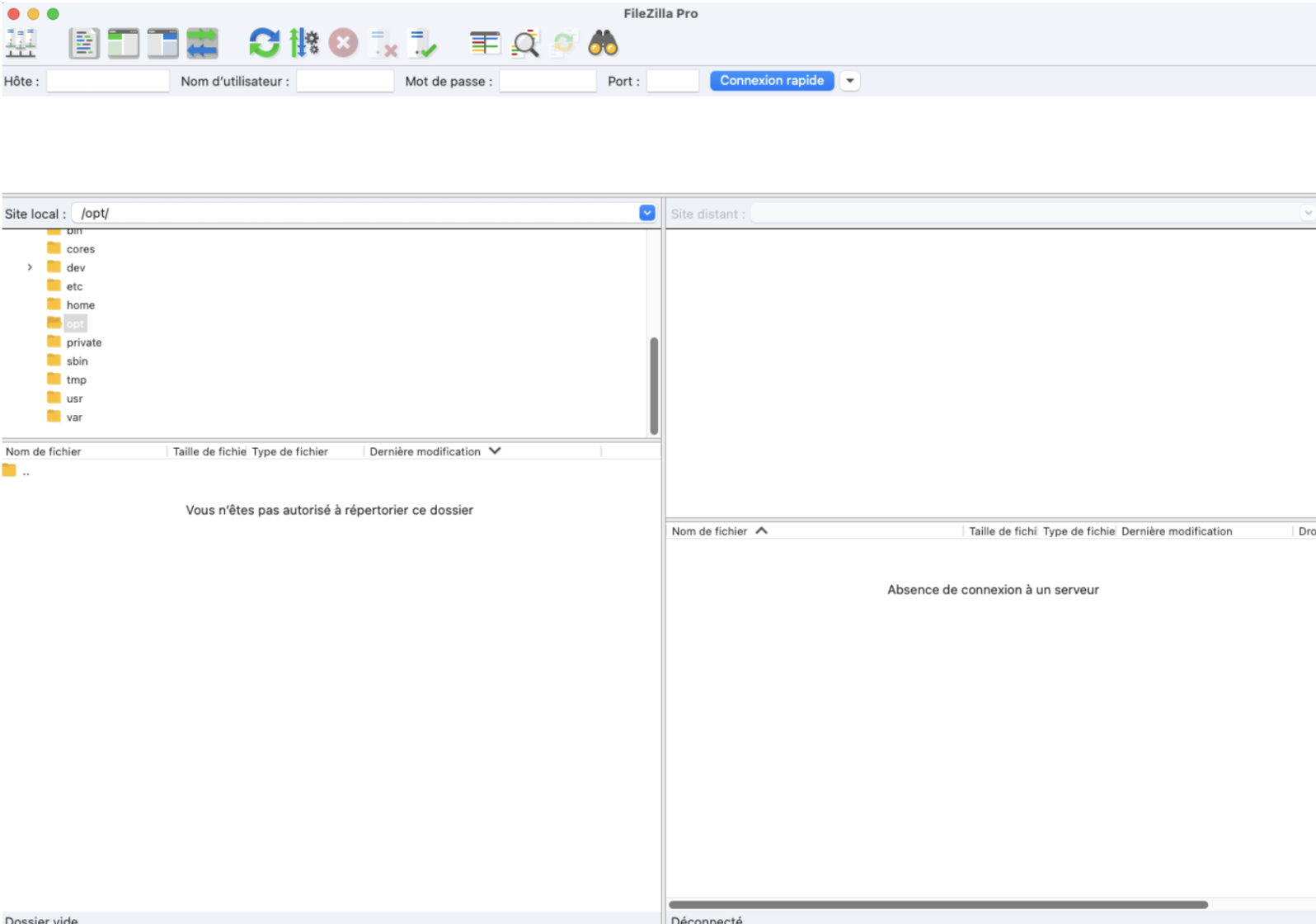Open the directory listing filters

click(x=485, y=43)
